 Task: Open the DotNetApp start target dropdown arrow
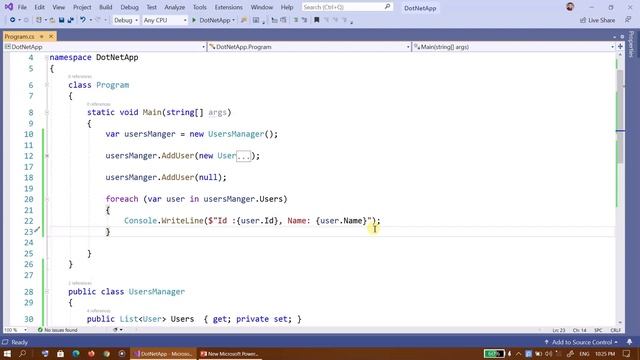point(233,20)
